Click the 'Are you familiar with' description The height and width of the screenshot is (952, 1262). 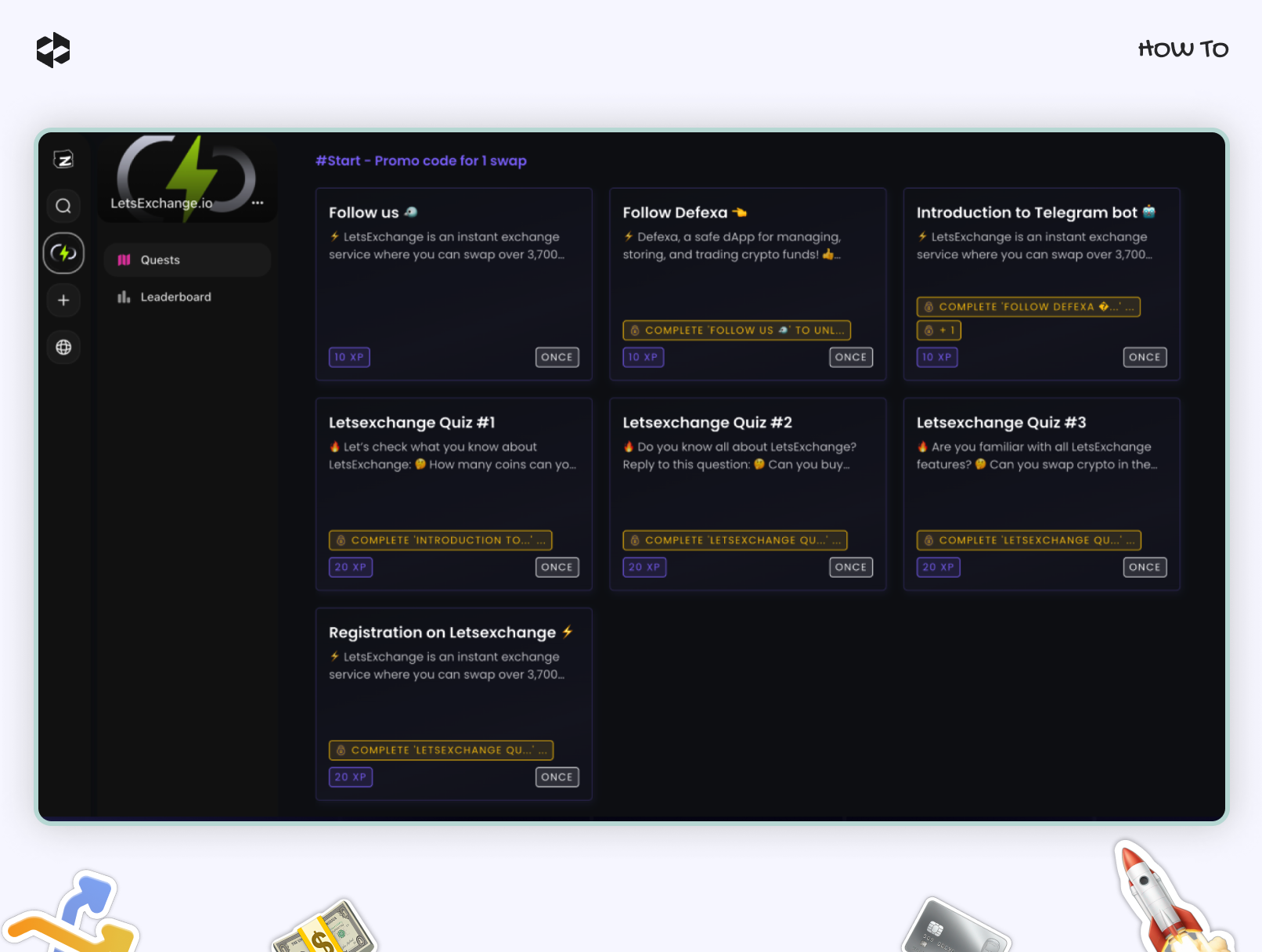1037,456
